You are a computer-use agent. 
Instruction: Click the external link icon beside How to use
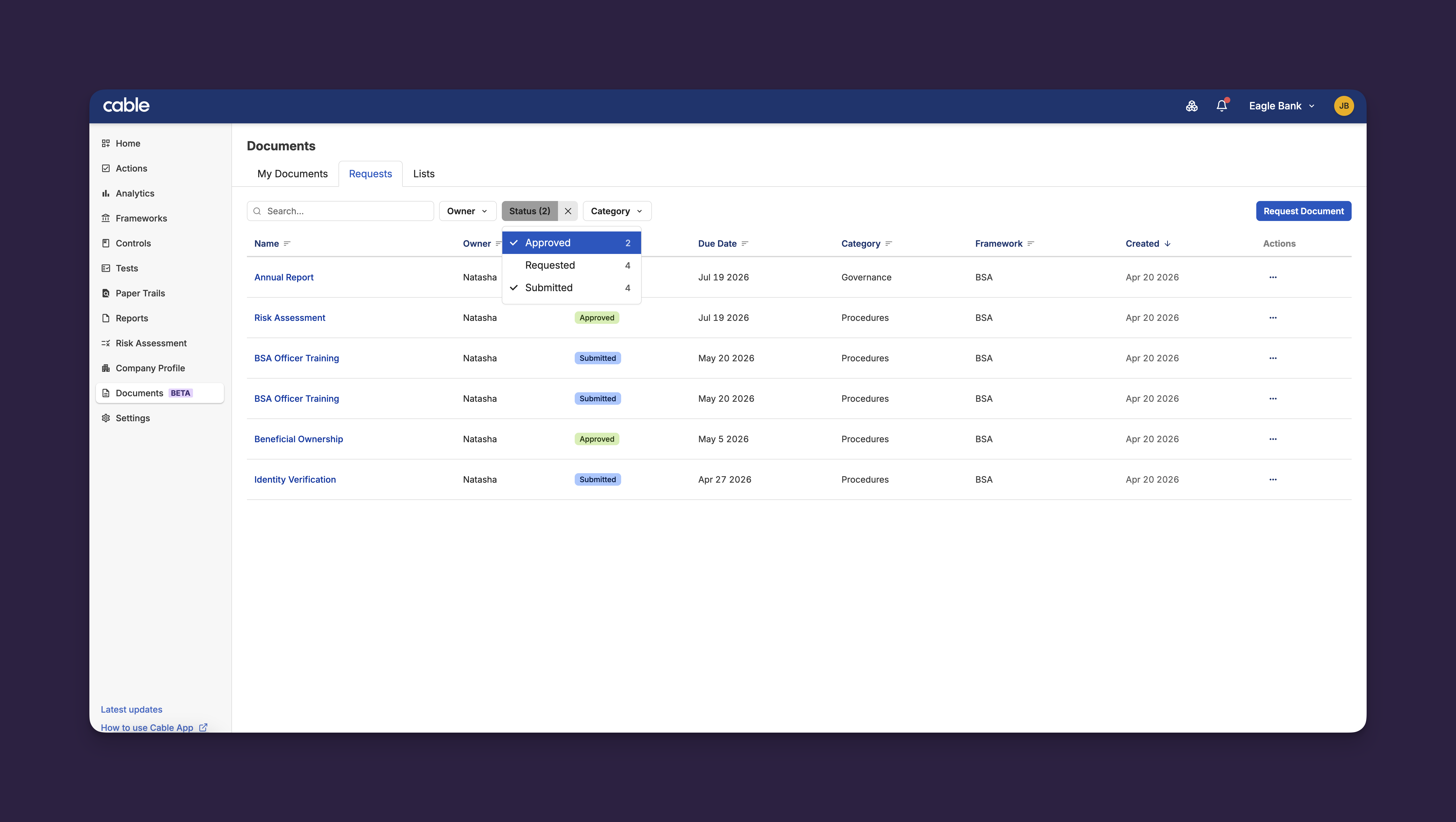(203, 727)
